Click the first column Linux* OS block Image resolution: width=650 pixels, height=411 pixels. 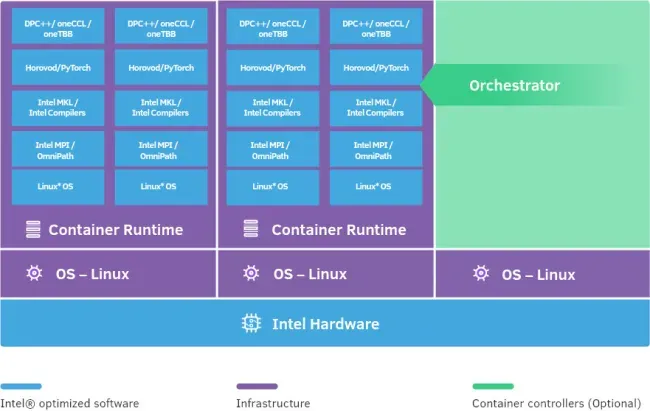pyautogui.click(x=58, y=187)
